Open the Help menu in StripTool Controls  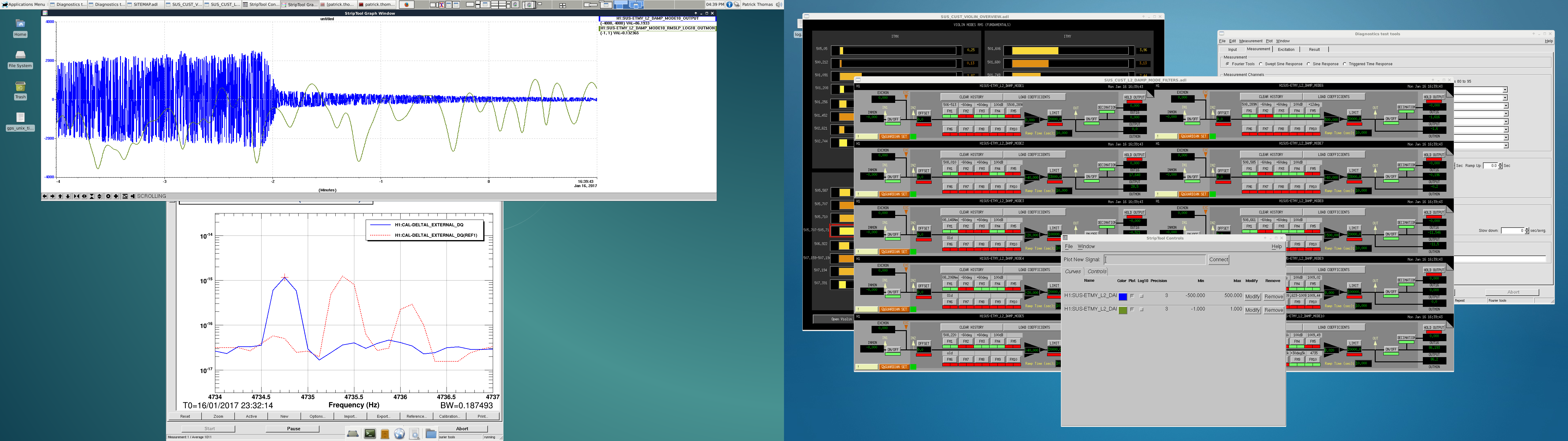tap(1276, 247)
